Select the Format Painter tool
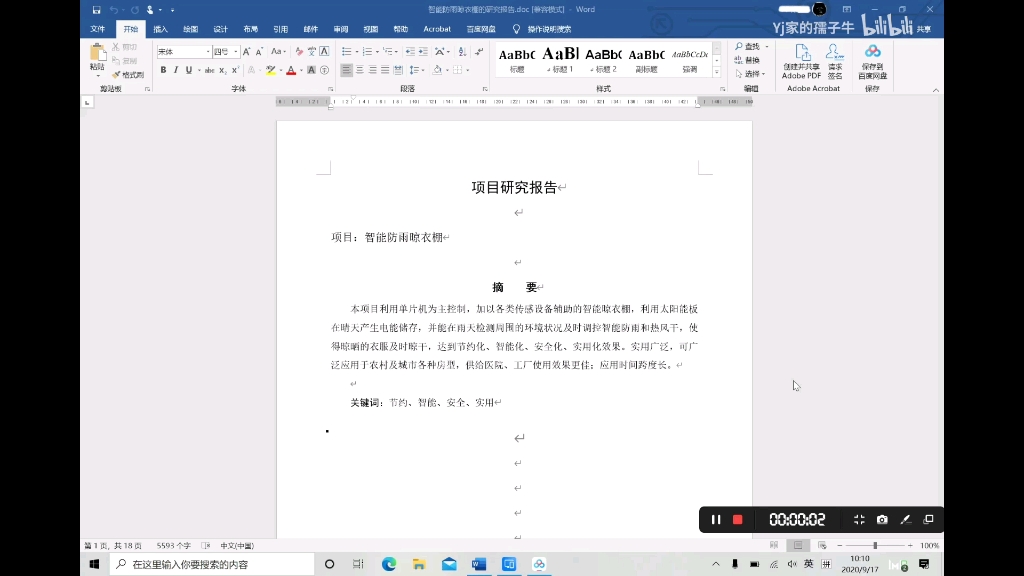Viewport: 1024px width, 576px height. pyautogui.click(x=127, y=75)
